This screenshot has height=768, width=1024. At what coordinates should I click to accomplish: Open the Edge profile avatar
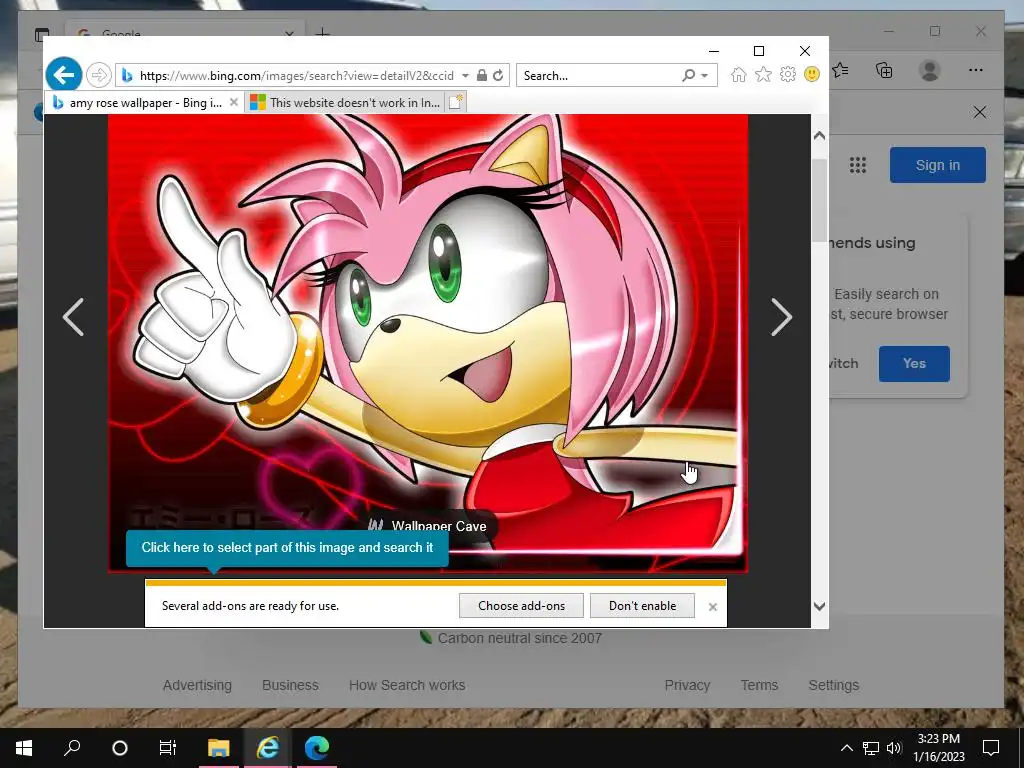coord(929,70)
